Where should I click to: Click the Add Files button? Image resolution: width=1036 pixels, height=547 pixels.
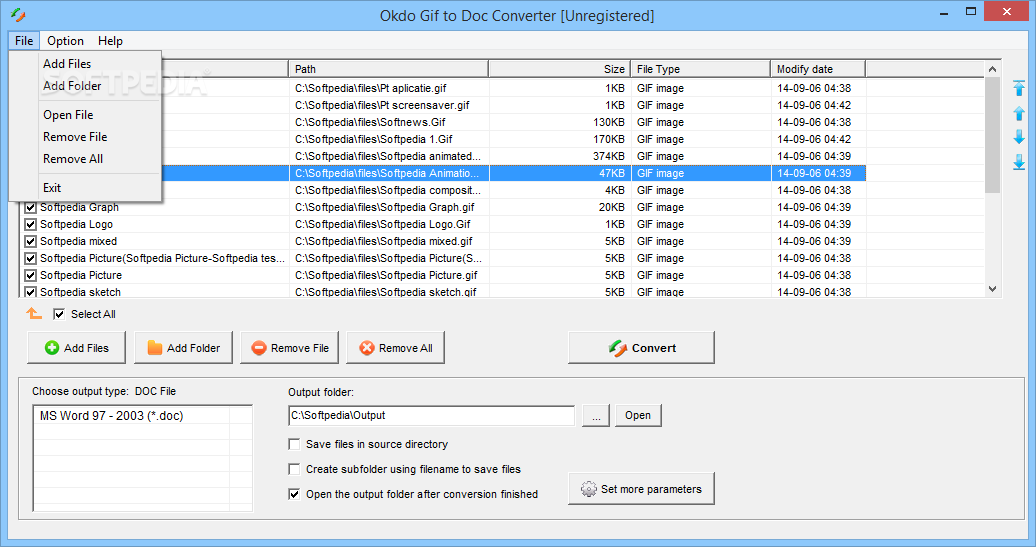77,347
